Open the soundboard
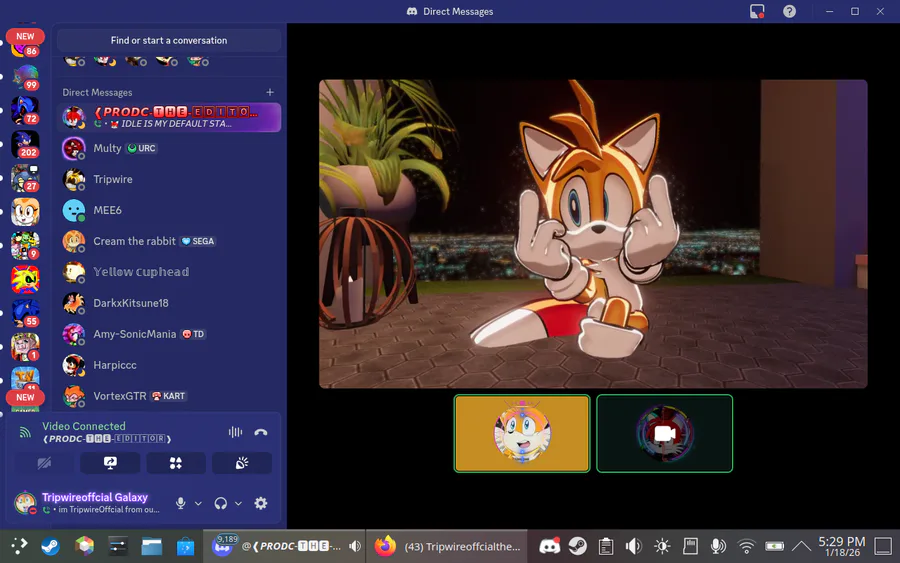 pyautogui.click(x=242, y=463)
